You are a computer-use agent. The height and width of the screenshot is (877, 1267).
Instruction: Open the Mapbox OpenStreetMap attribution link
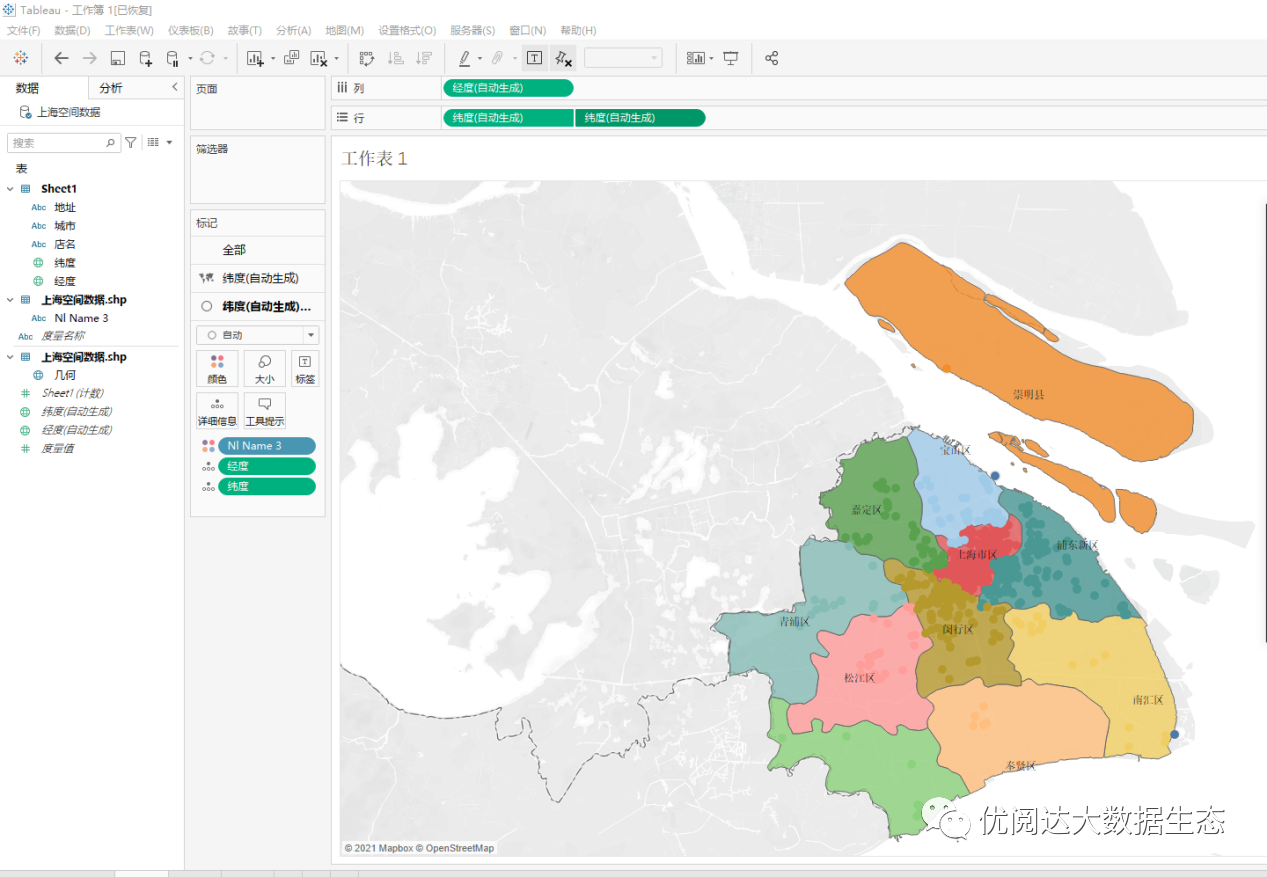pos(419,848)
